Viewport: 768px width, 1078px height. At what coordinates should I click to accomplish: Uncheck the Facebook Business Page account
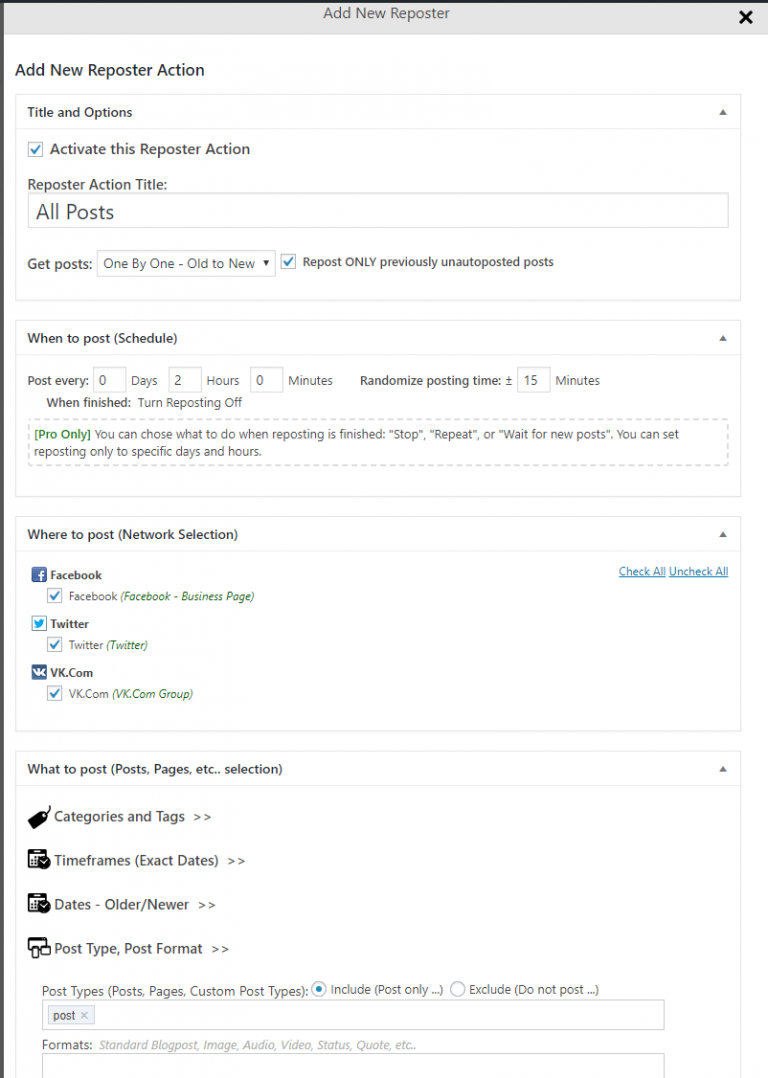click(x=54, y=596)
